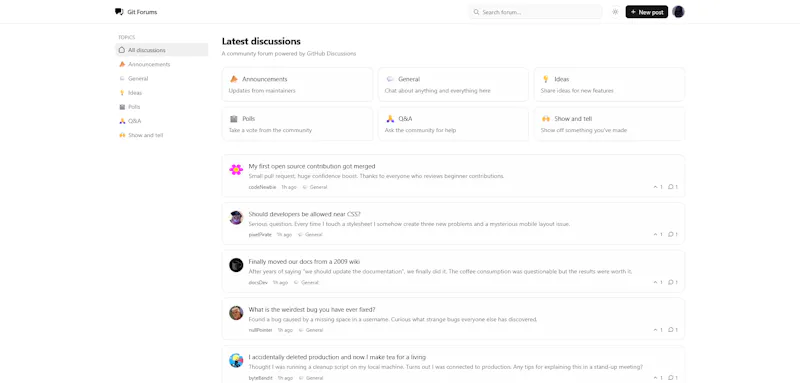The width and height of the screenshot is (800, 383).
Task: Click the lightbulb icon in Ideas card
Action: click(x=545, y=79)
